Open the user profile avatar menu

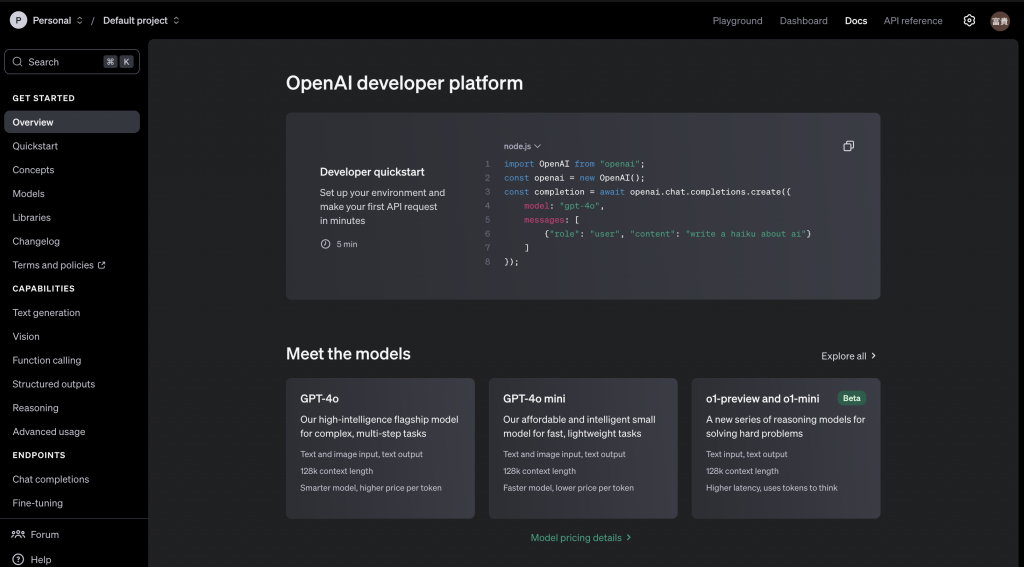tap(1000, 21)
